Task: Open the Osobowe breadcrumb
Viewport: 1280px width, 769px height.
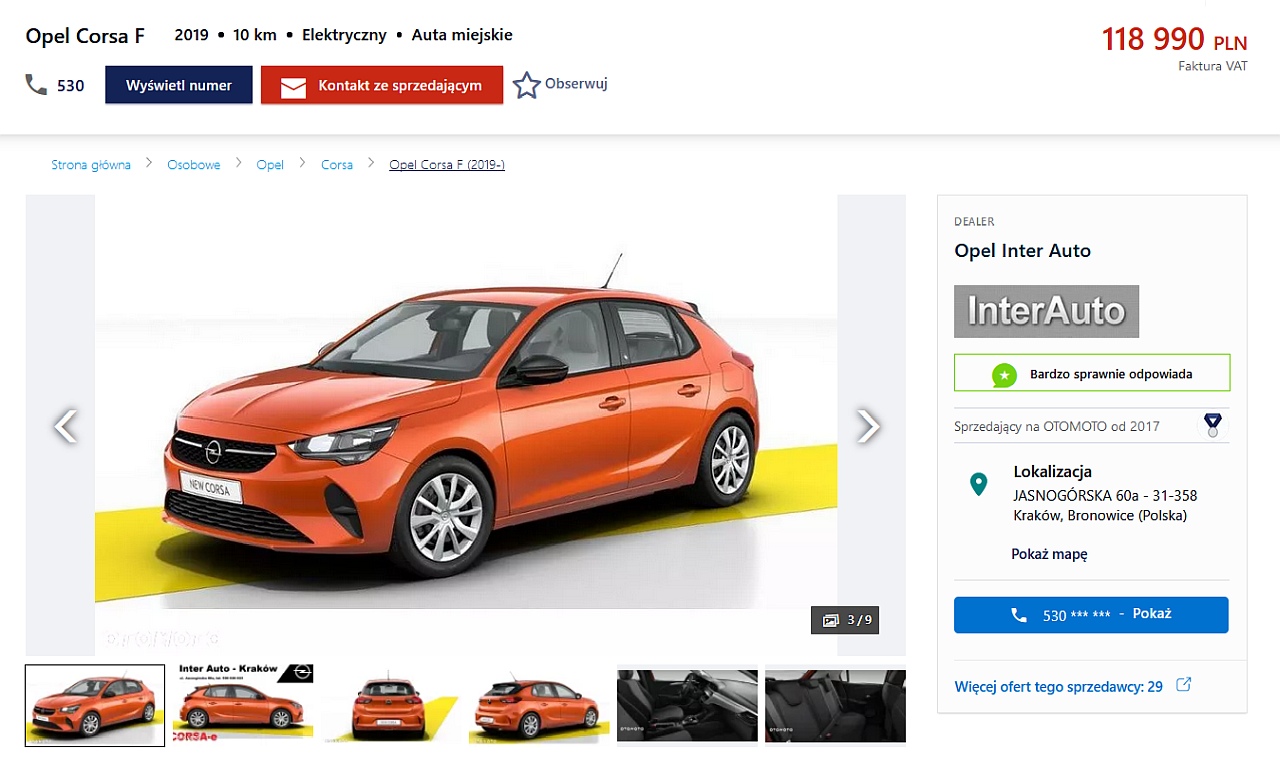Action: 194,165
